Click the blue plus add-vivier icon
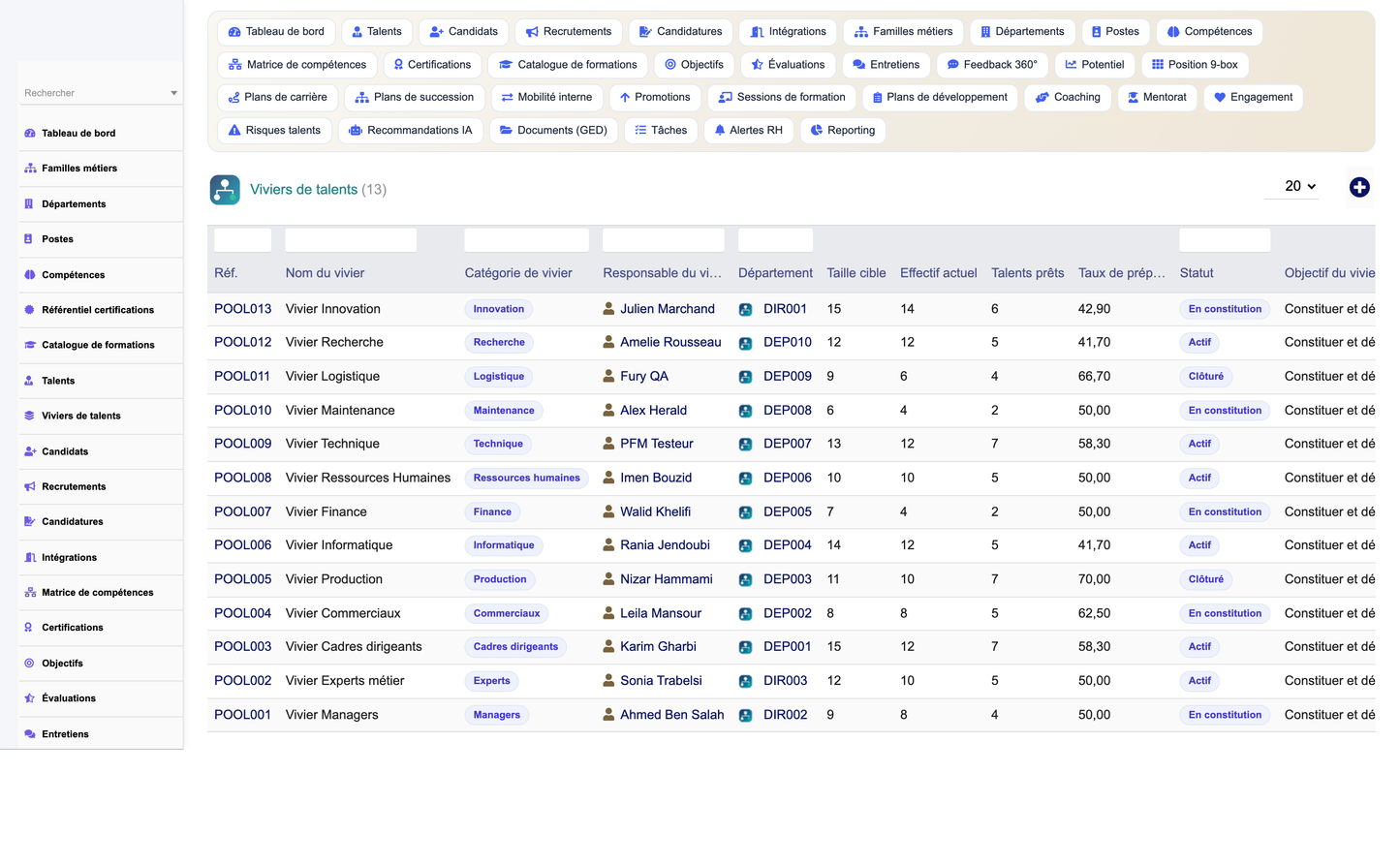The height and width of the screenshot is (866, 1400). pos(1359,187)
